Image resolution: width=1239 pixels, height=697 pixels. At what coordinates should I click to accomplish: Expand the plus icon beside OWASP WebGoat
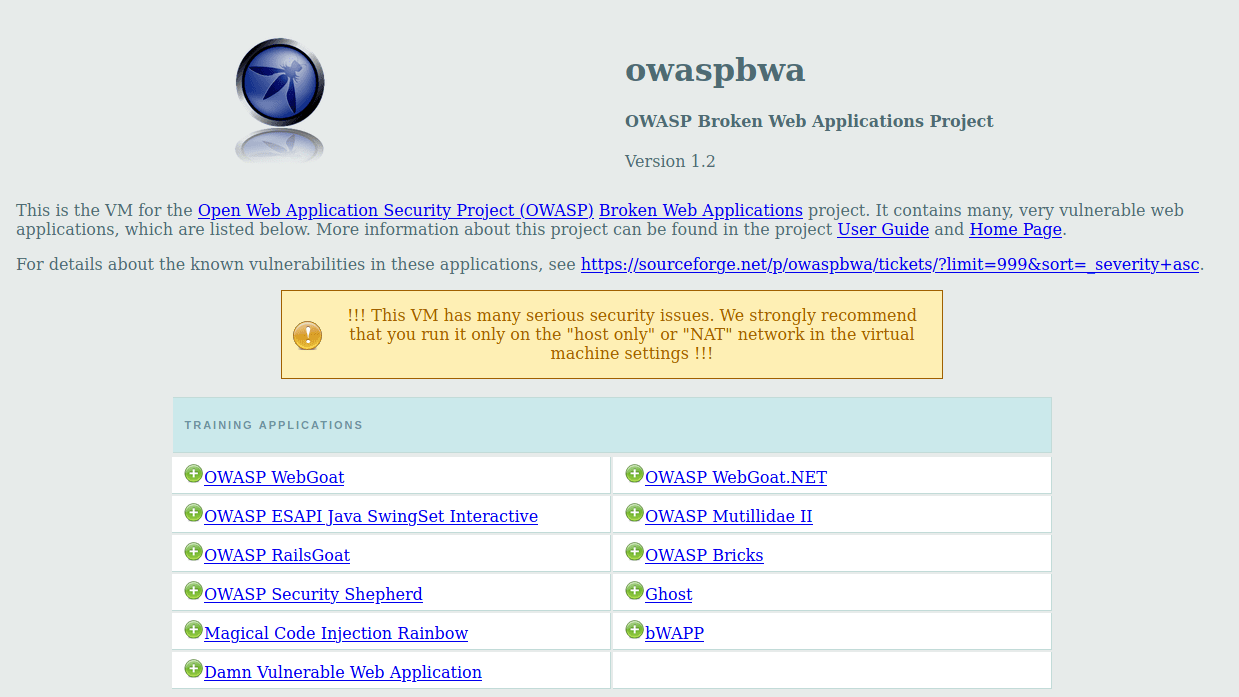(193, 474)
